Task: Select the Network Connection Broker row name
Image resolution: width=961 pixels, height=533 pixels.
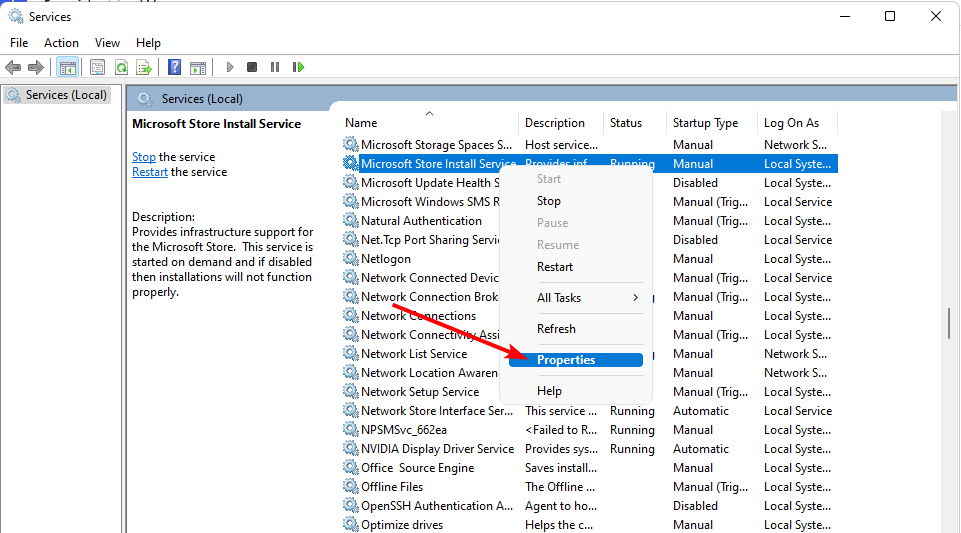Action: tap(430, 297)
